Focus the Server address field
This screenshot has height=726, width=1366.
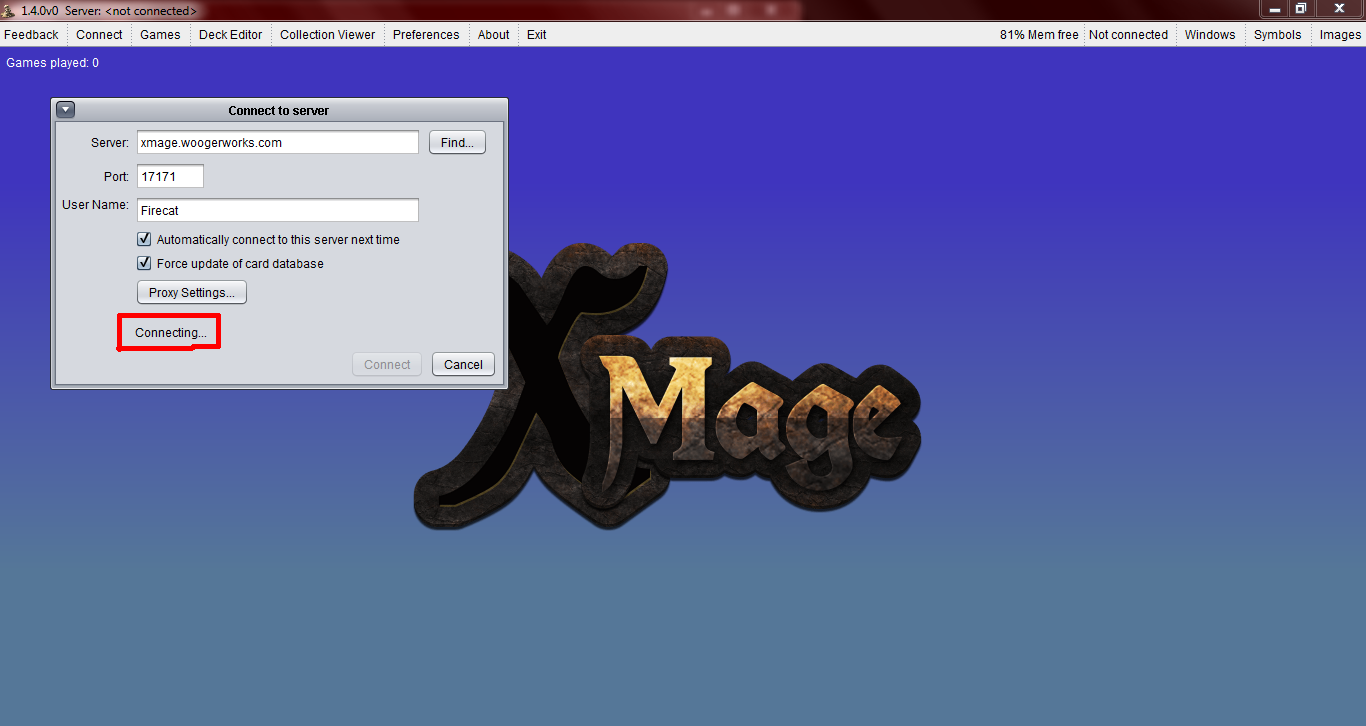(x=278, y=142)
